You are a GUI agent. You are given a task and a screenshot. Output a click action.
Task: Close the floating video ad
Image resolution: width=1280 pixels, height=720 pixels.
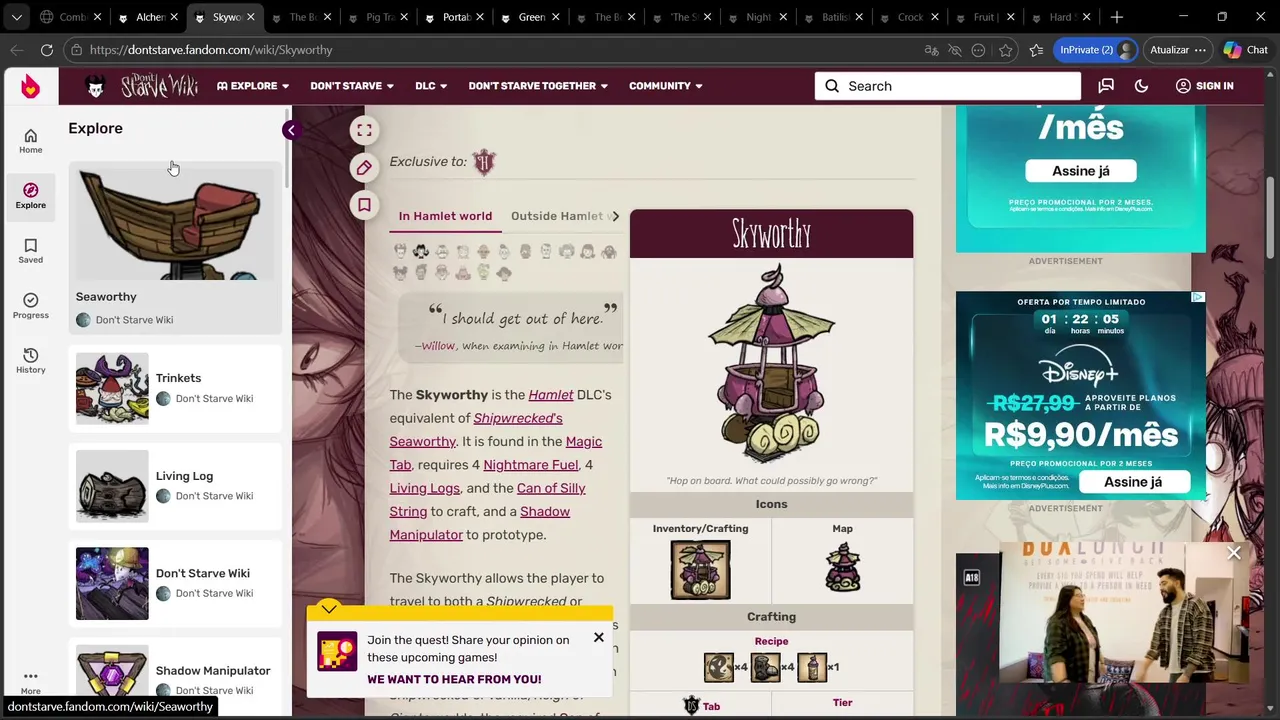pyautogui.click(x=1234, y=553)
